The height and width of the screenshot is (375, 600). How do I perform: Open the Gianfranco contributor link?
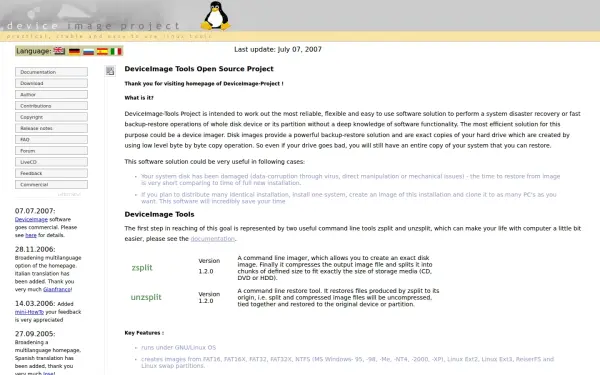point(57,289)
